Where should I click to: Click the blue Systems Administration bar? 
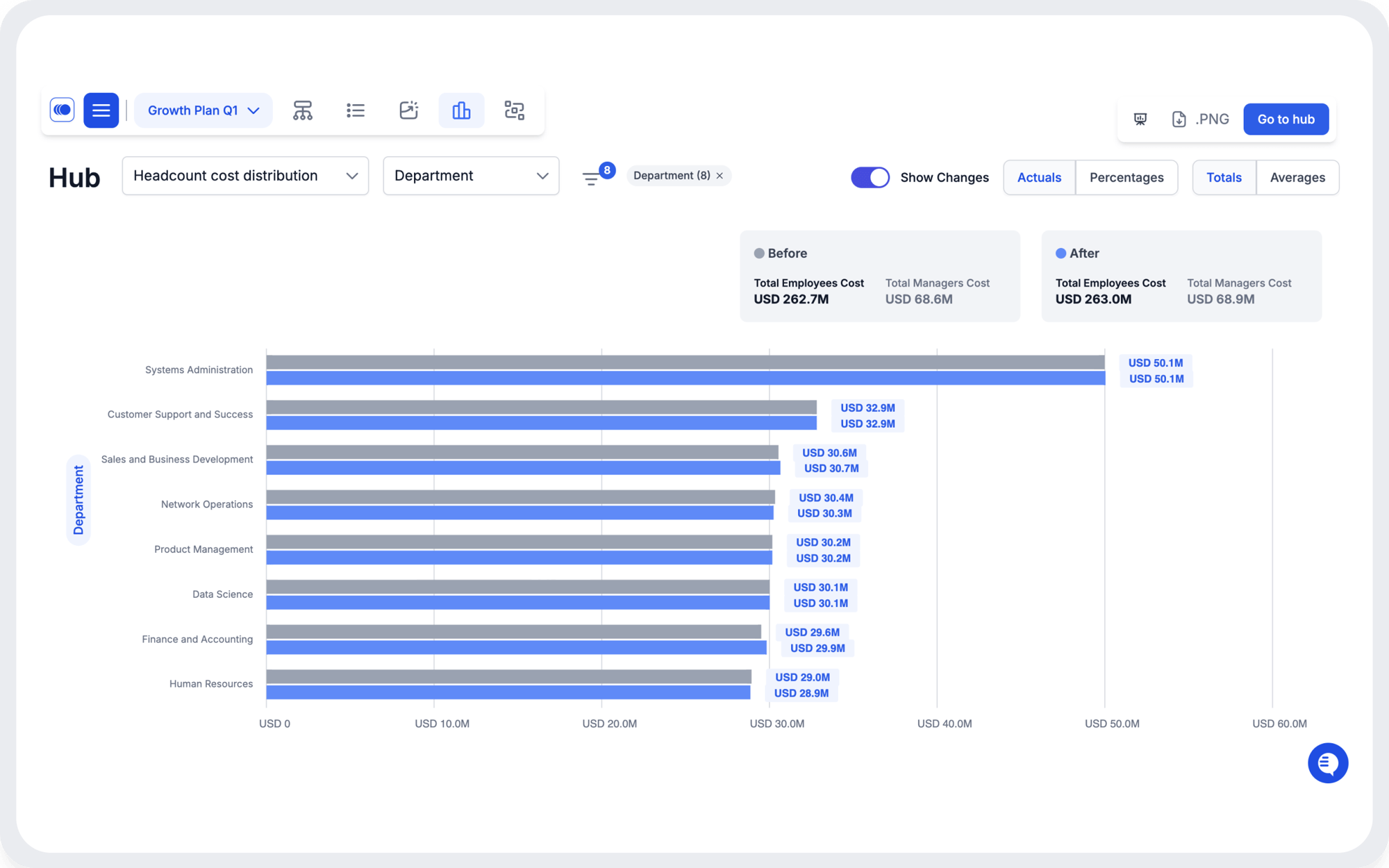pos(685,378)
